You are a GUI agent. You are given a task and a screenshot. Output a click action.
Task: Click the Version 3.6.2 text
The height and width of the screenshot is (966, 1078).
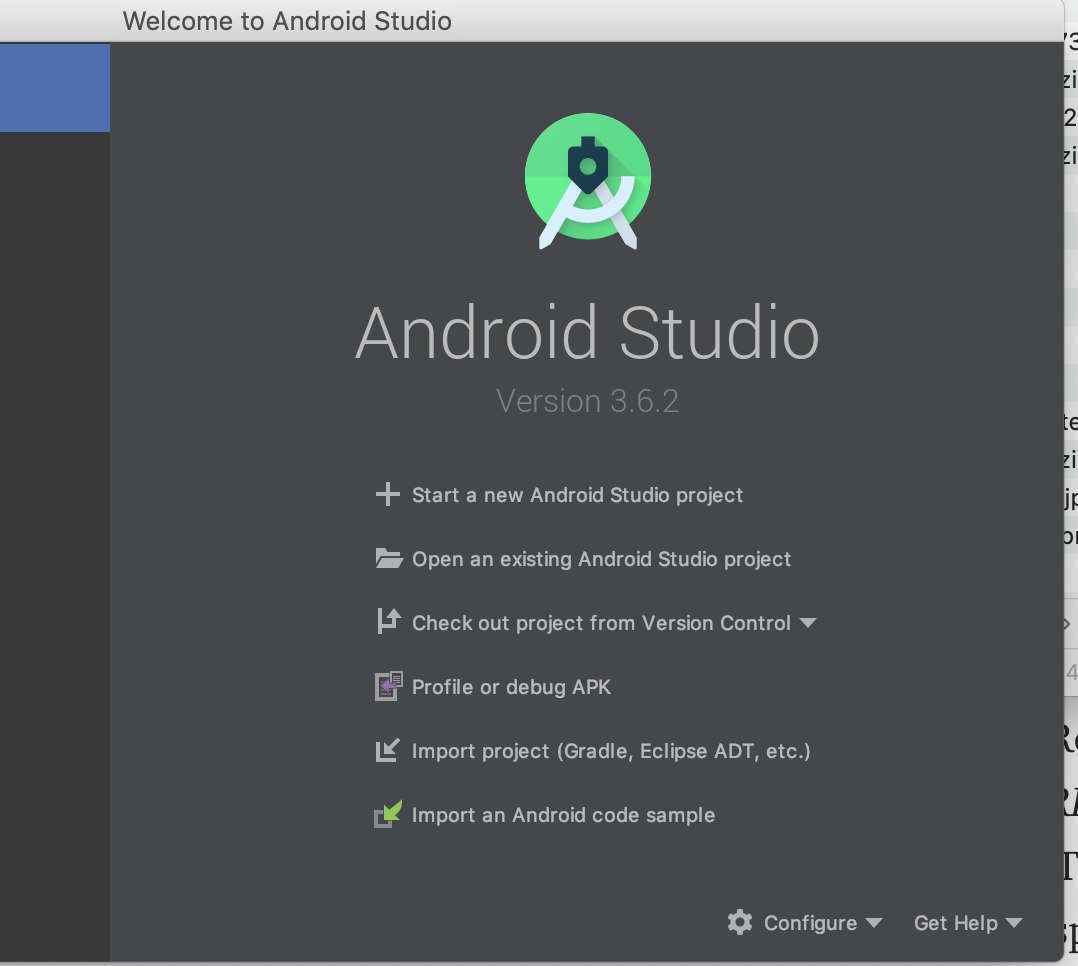pos(587,401)
